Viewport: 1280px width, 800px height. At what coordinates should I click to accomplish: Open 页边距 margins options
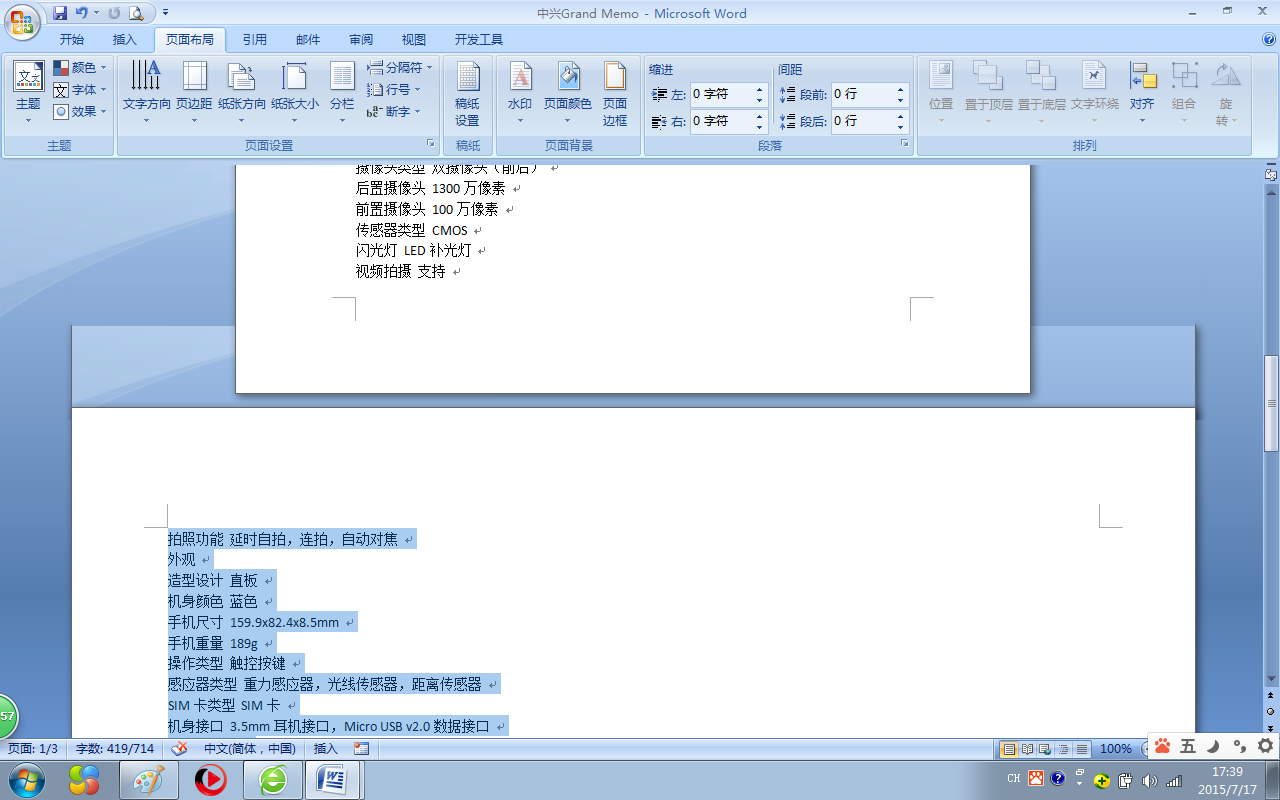coord(194,92)
